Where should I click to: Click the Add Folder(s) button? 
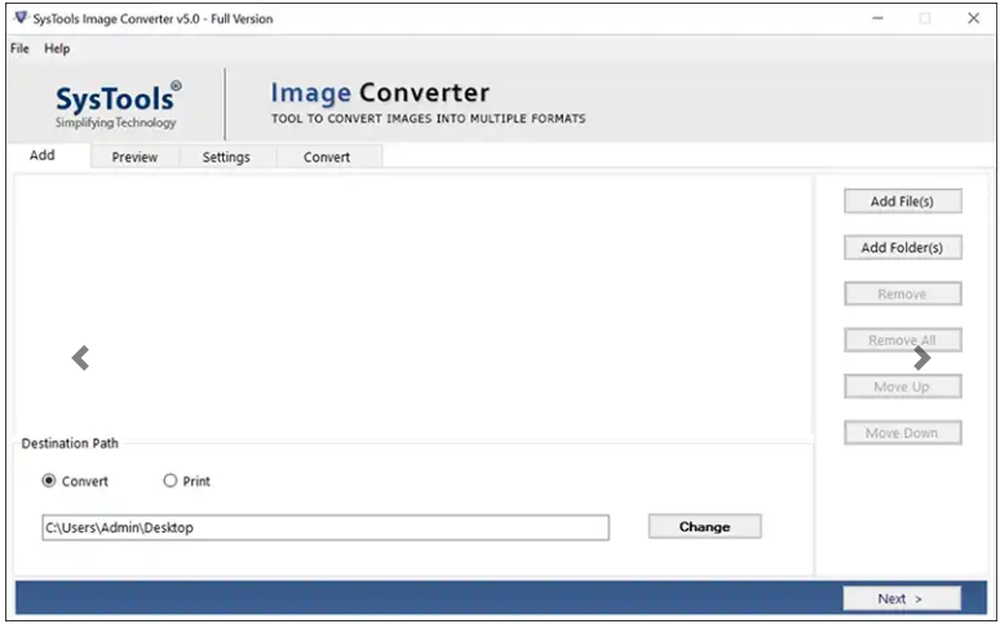pyautogui.click(x=902, y=248)
